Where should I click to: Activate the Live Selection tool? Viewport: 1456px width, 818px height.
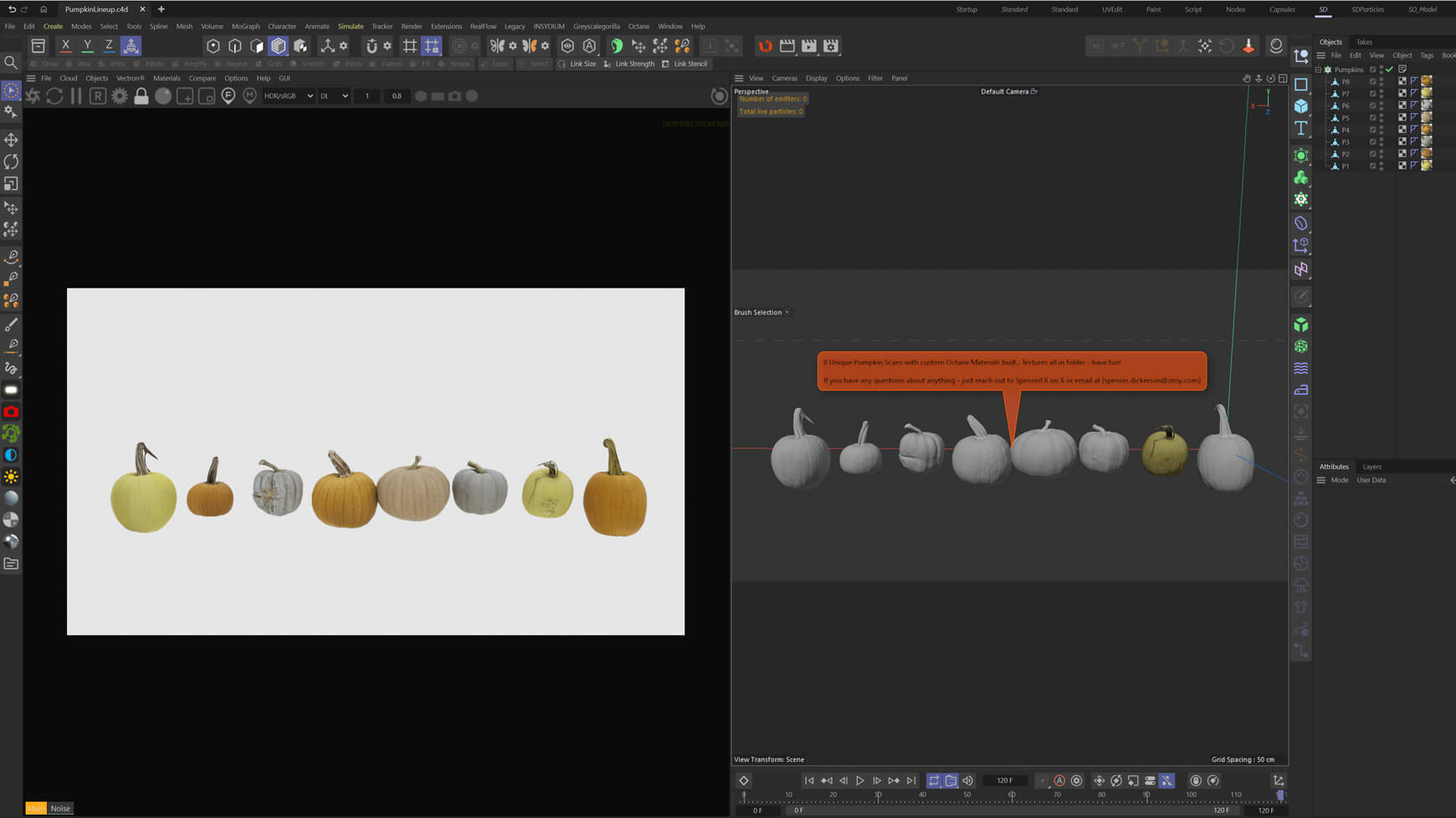tap(11, 89)
